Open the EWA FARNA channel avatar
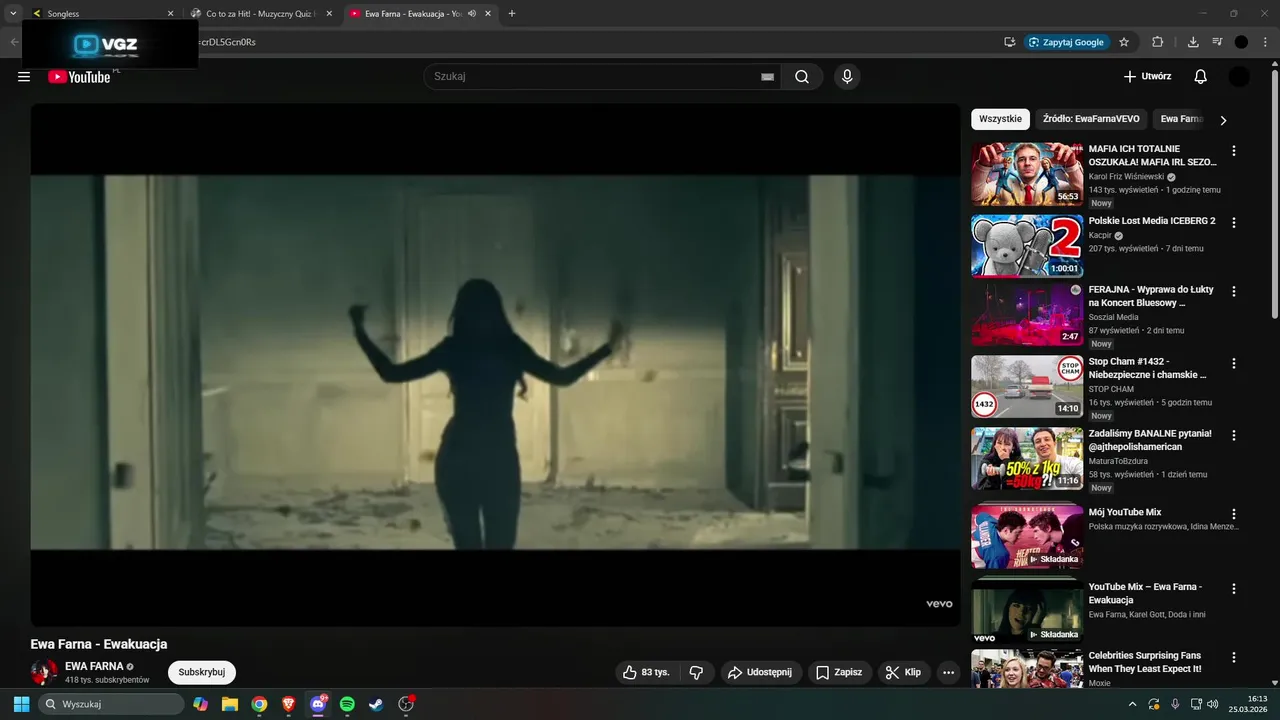 click(x=44, y=672)
